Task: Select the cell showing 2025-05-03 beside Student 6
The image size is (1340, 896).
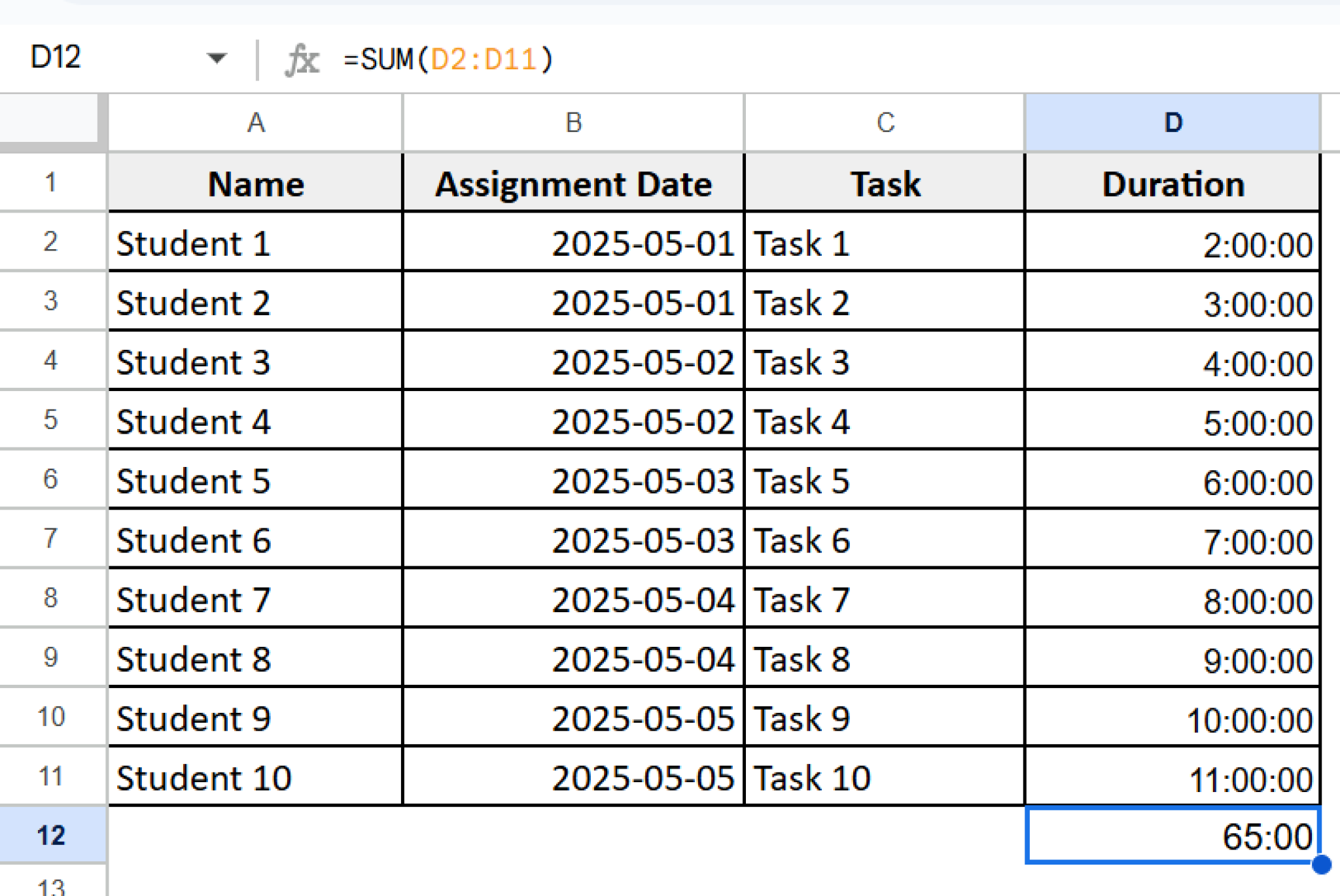Action: point(573,540)
